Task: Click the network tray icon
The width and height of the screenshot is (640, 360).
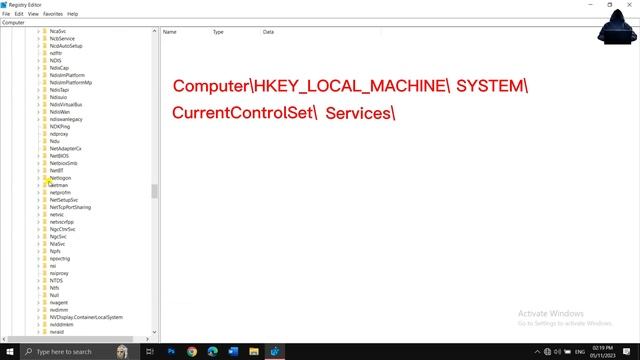Action: [547, 352]
